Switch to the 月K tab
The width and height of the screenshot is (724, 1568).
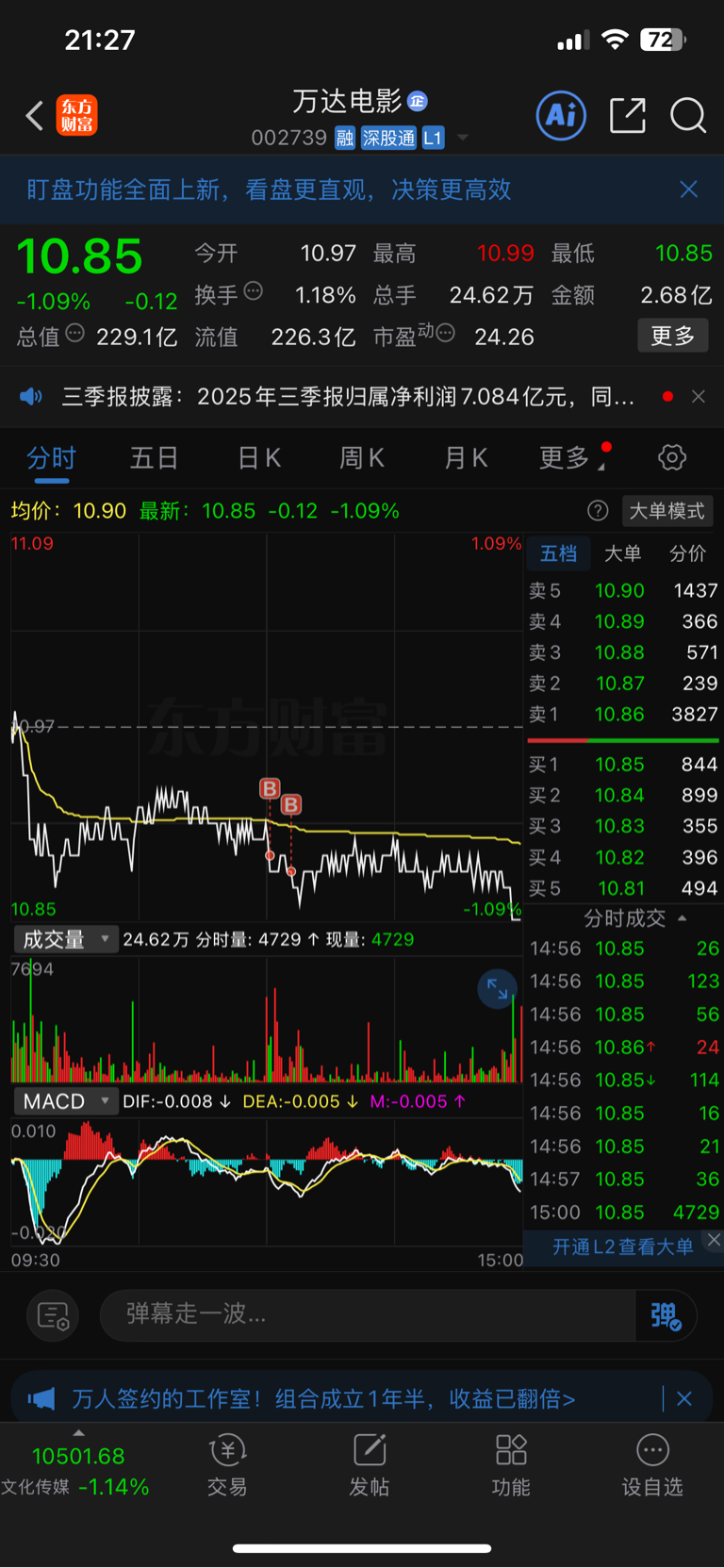(466, 458)
